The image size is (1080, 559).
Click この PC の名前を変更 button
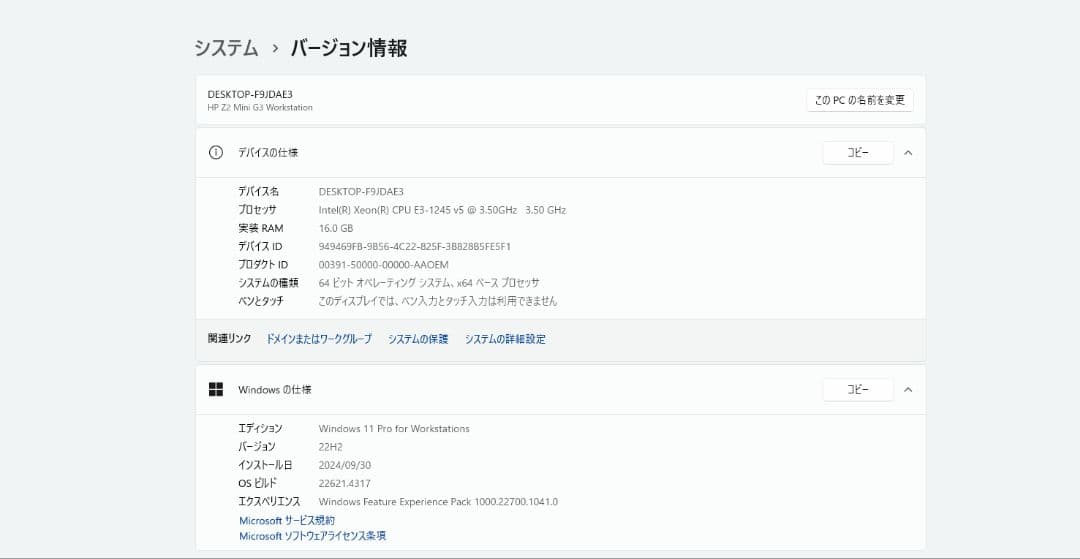coord(860,100)
